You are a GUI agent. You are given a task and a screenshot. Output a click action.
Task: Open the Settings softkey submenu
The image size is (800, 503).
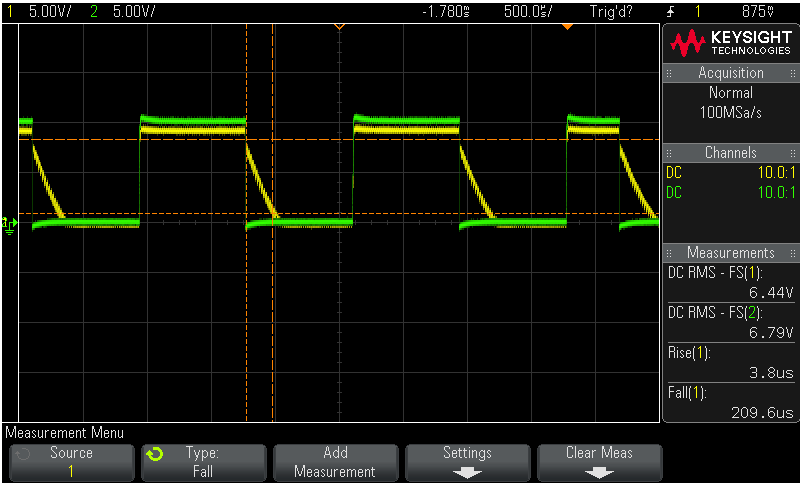click(467, 462)
